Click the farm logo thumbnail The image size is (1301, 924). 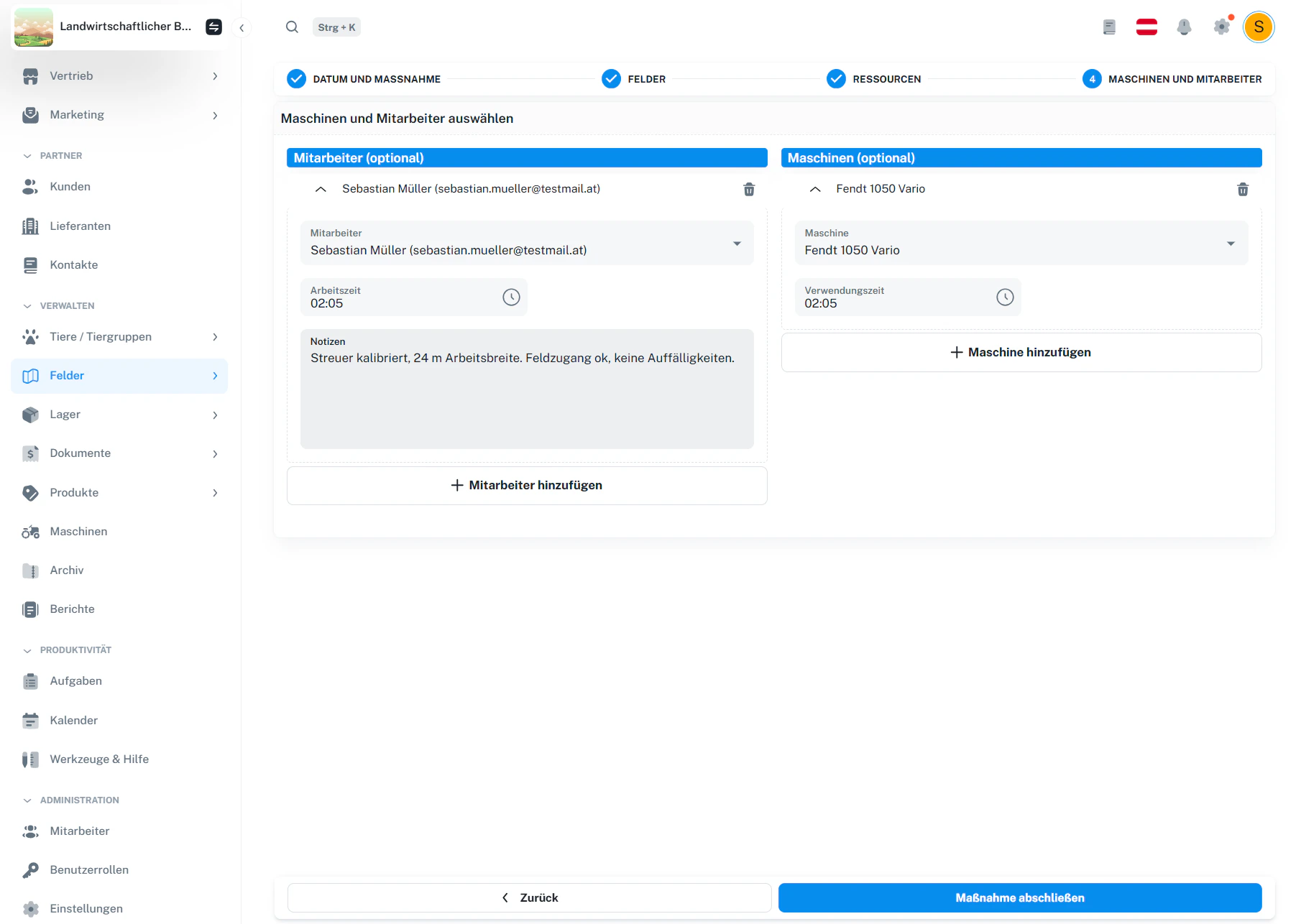pyautogui.click(x=33, y=27)
